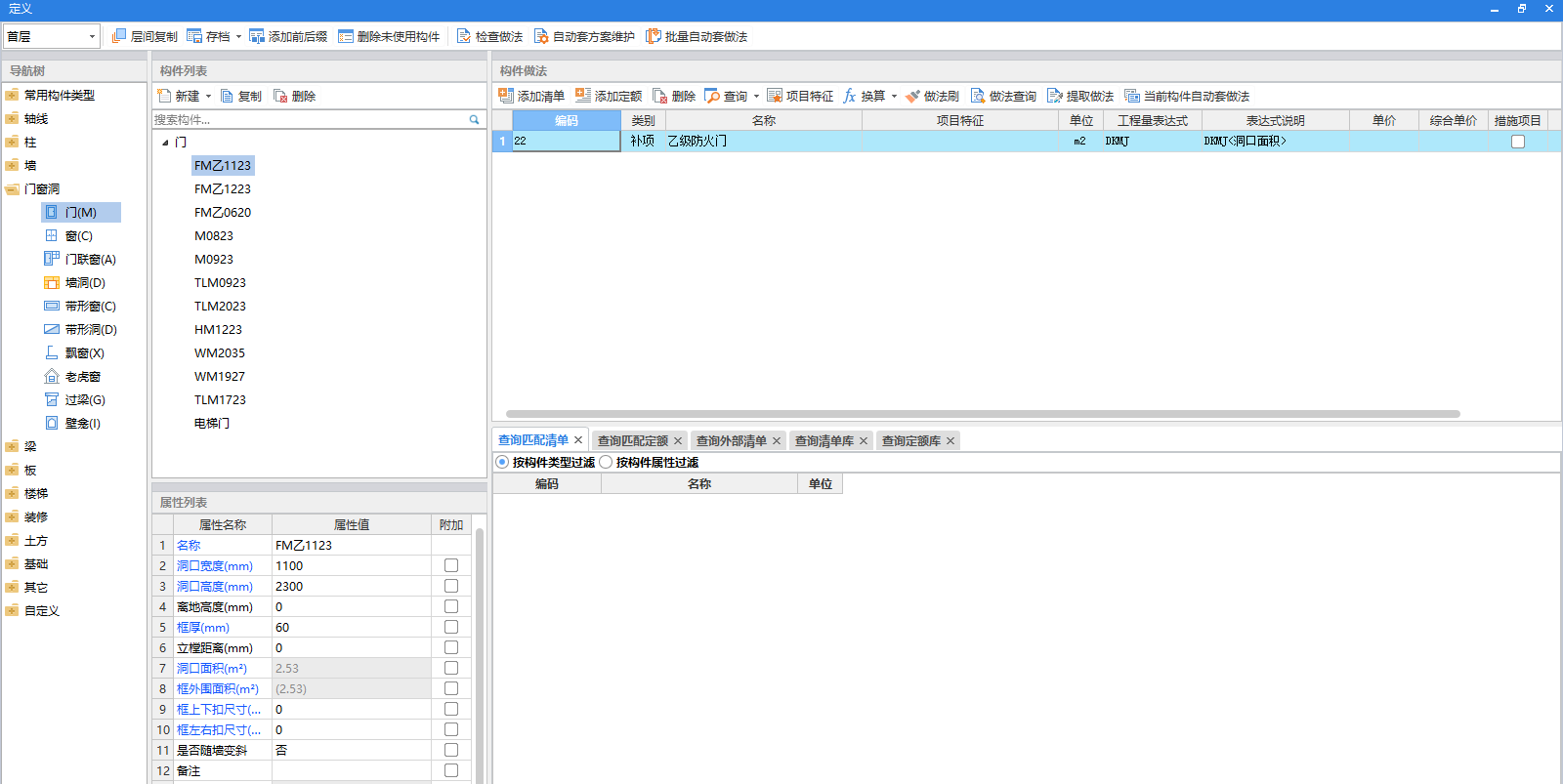
Task: Select 墙洞(D) tree item
Action: 85,282
